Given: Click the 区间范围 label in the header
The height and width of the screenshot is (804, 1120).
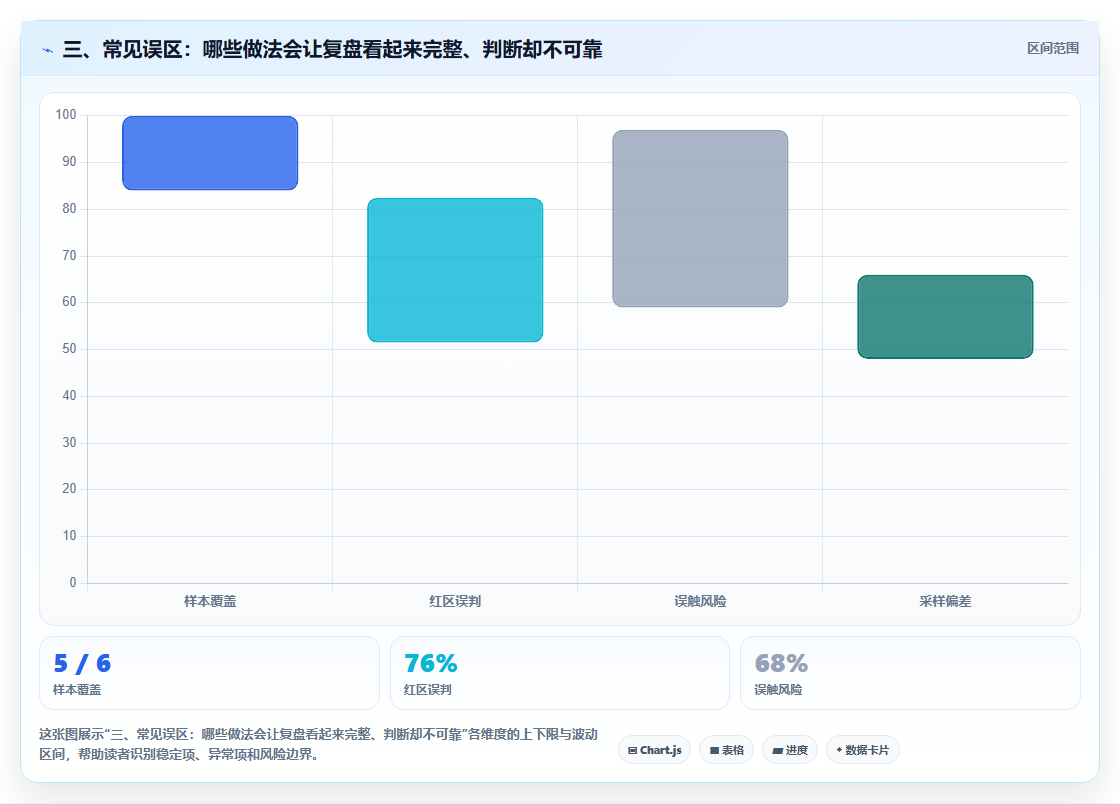Looking at the screenshot, I should click(x=1053, y=49).
